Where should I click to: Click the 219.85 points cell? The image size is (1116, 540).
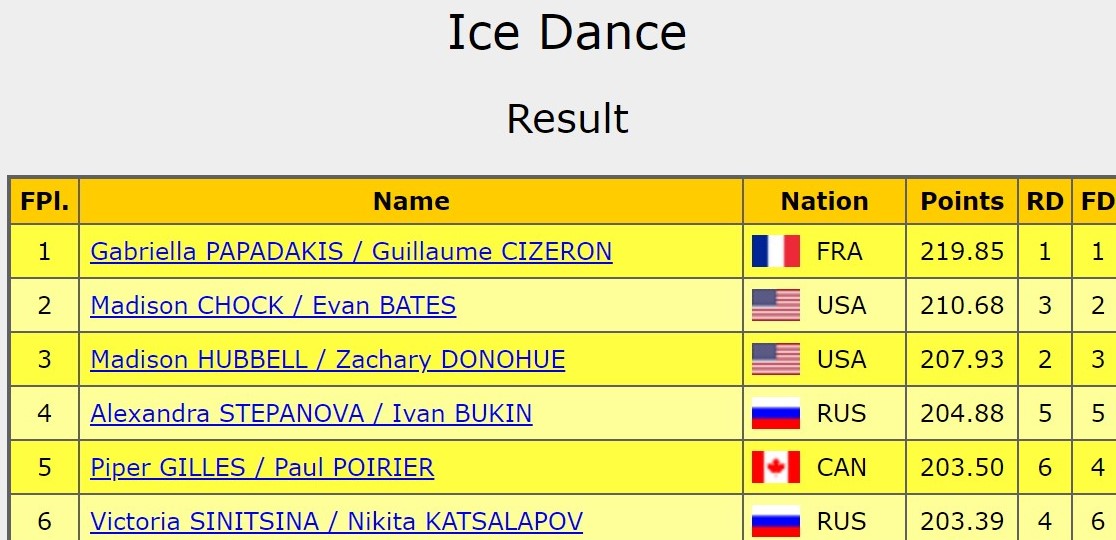click(x=962, y=251)
